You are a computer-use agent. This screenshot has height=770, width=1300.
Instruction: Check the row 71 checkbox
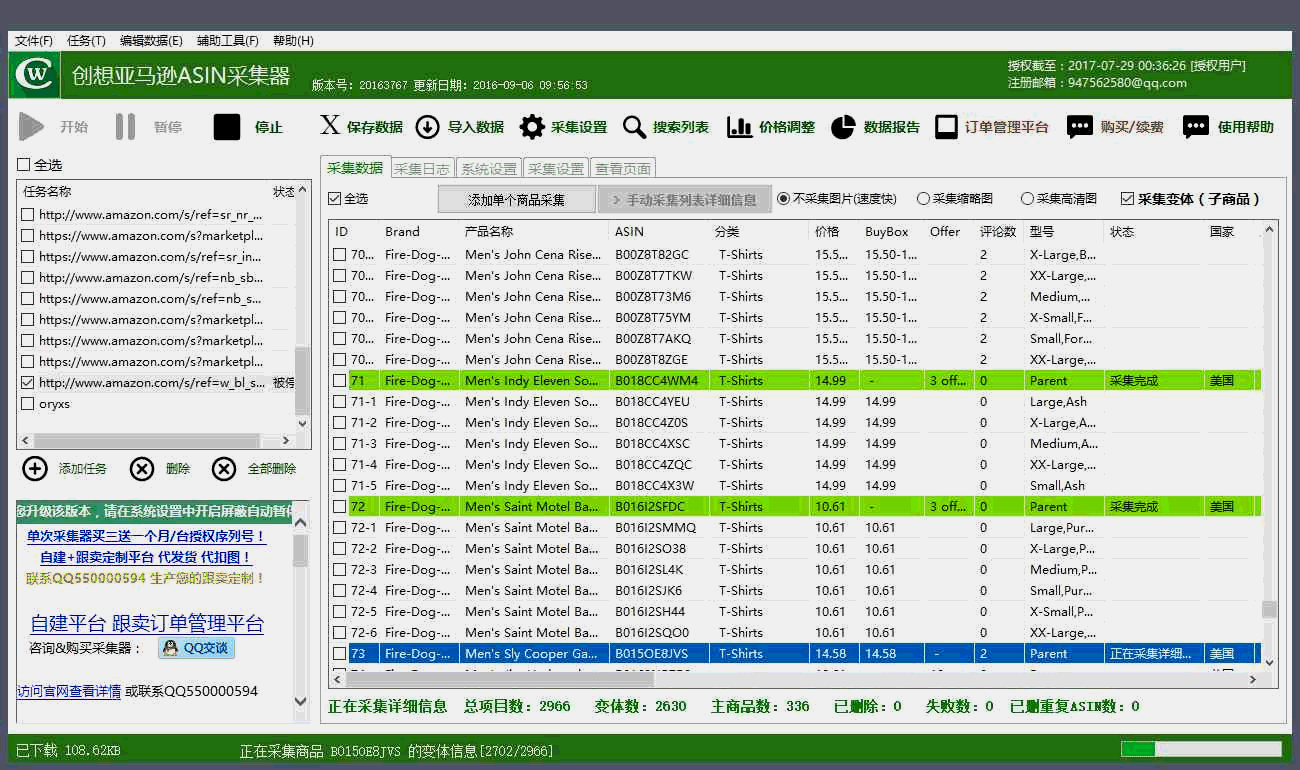coord(340,381)
